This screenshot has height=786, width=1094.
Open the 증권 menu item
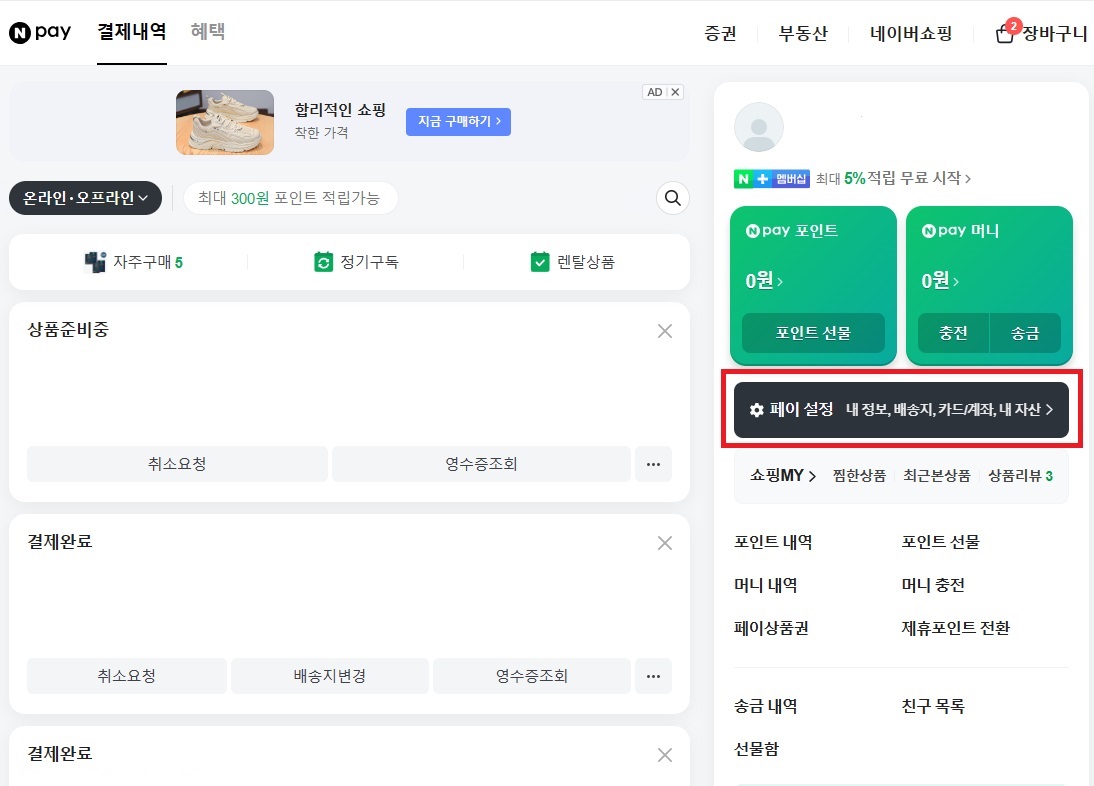point(721,33)
